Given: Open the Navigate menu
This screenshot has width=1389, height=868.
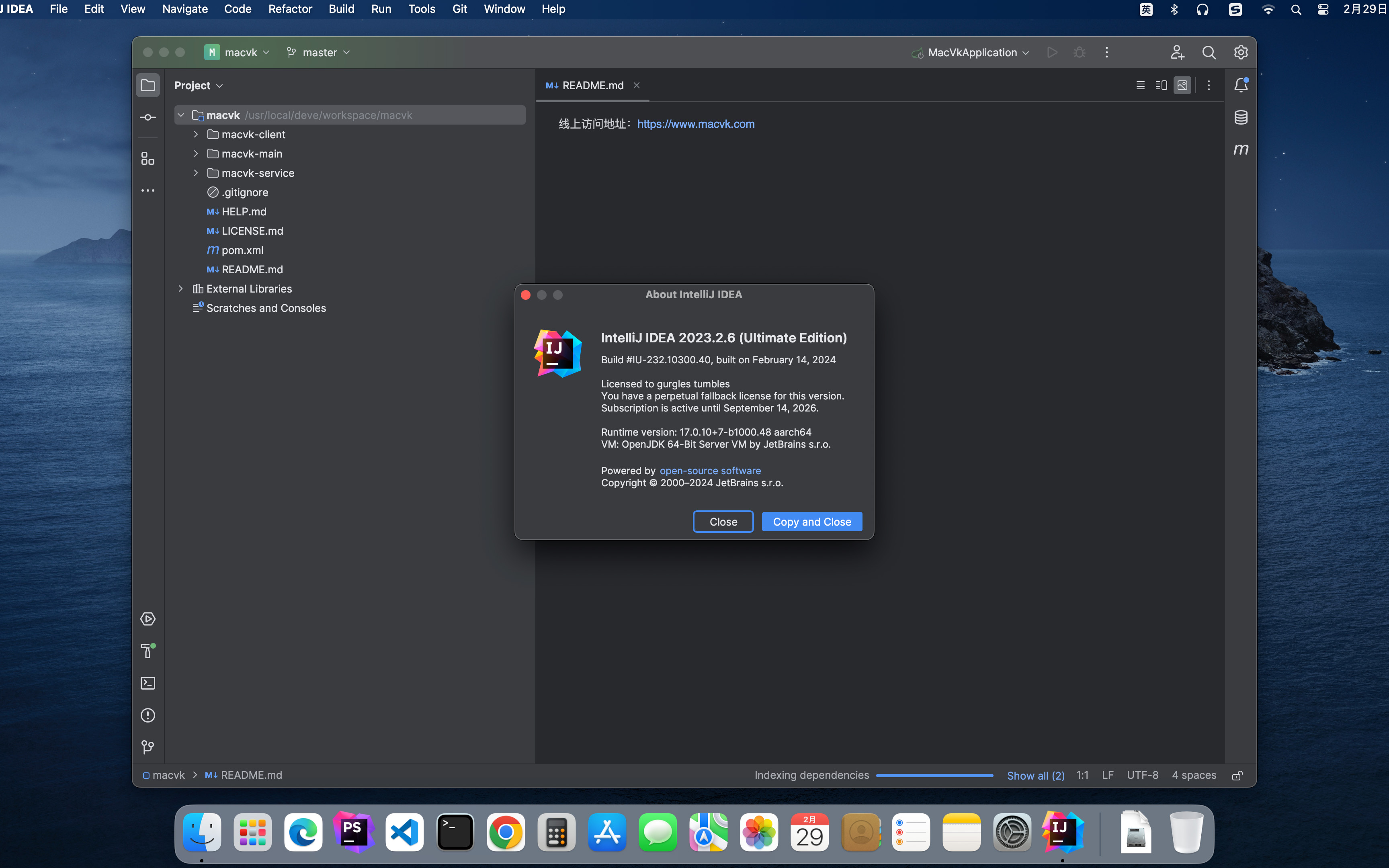Looking at the screenshot, I should pyautogui.click(x=185, y=9).
